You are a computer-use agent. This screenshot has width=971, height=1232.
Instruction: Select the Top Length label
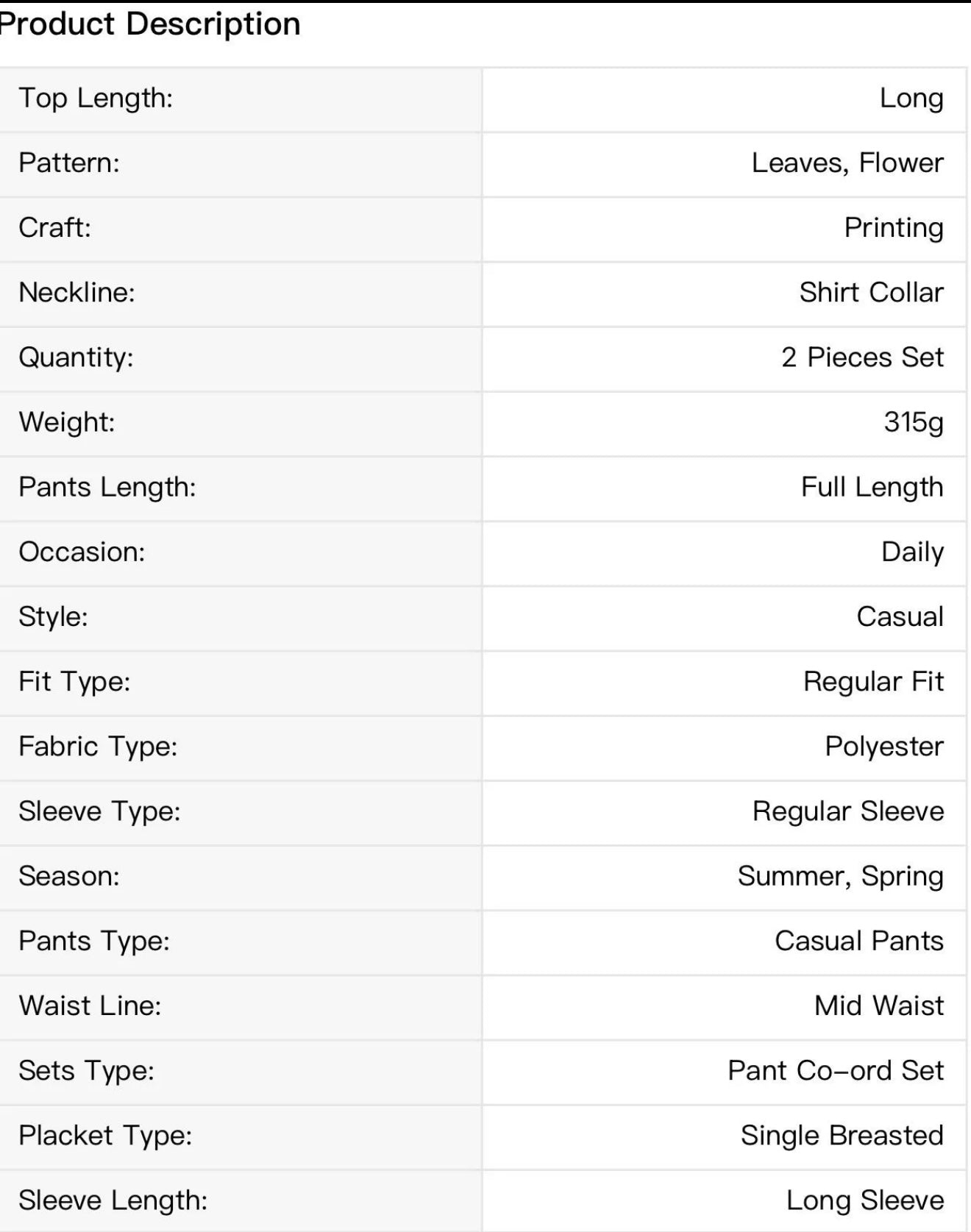point(96,98)
